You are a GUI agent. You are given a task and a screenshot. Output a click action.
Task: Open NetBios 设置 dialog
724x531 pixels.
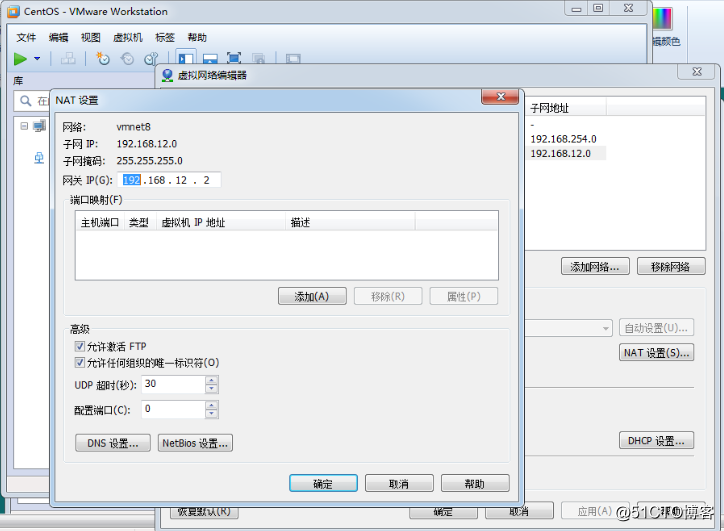coord(195,443)
